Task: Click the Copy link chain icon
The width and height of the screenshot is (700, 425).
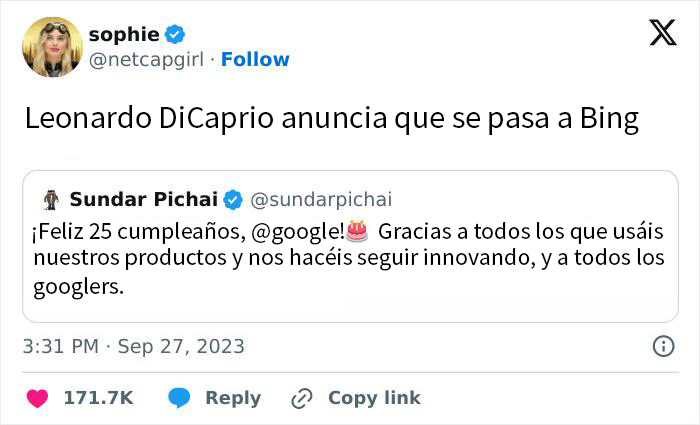Action: click(301, 398)
